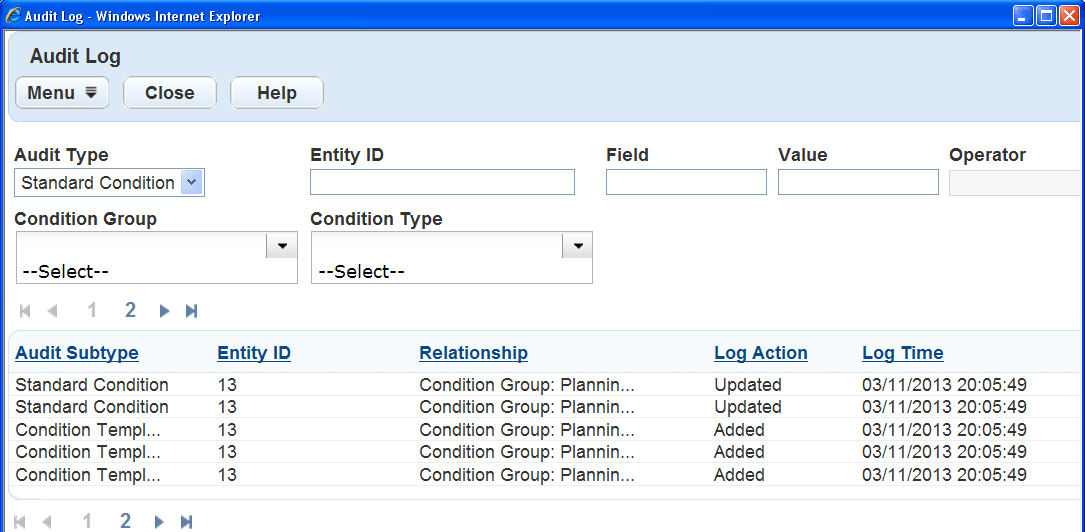The width and height of the screenshot is (1085, 532).
Task: Sort by Log Action column header
Action: tap(760, 353)
